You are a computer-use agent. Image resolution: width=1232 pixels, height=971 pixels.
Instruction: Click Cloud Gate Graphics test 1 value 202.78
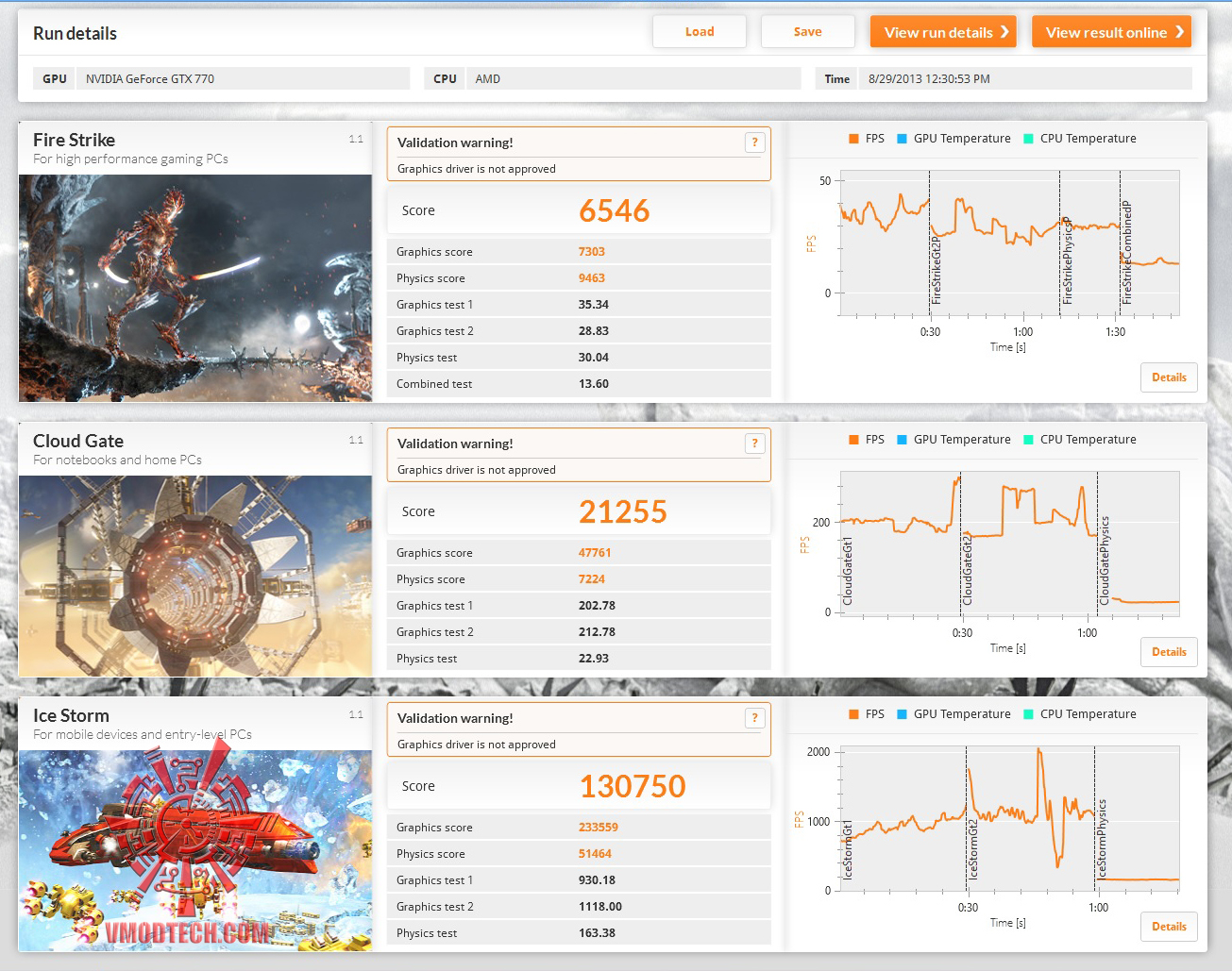click(597, 606)
